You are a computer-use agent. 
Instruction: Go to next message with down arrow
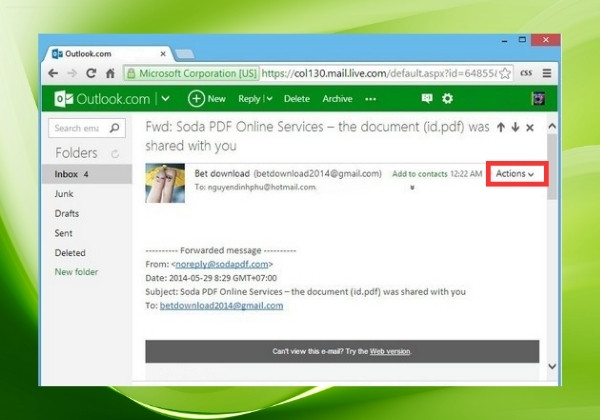(x=515, y=127)
